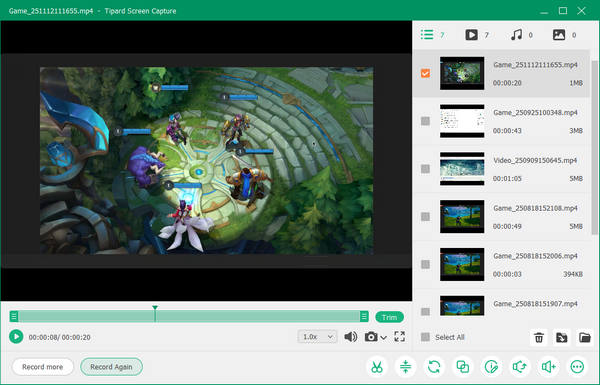600x385 pixels.
Task: Select Video_250909150645.mp4 thumbnail
Action: (462, 169)
